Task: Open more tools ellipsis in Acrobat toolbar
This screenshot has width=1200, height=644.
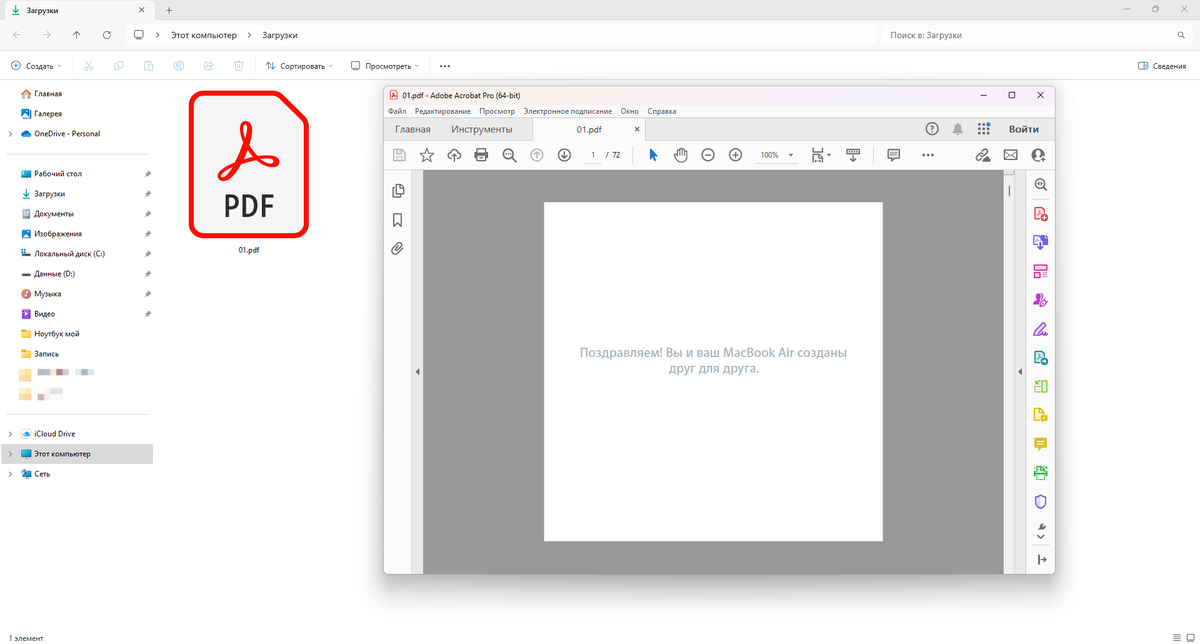Action: click(928, 155)
